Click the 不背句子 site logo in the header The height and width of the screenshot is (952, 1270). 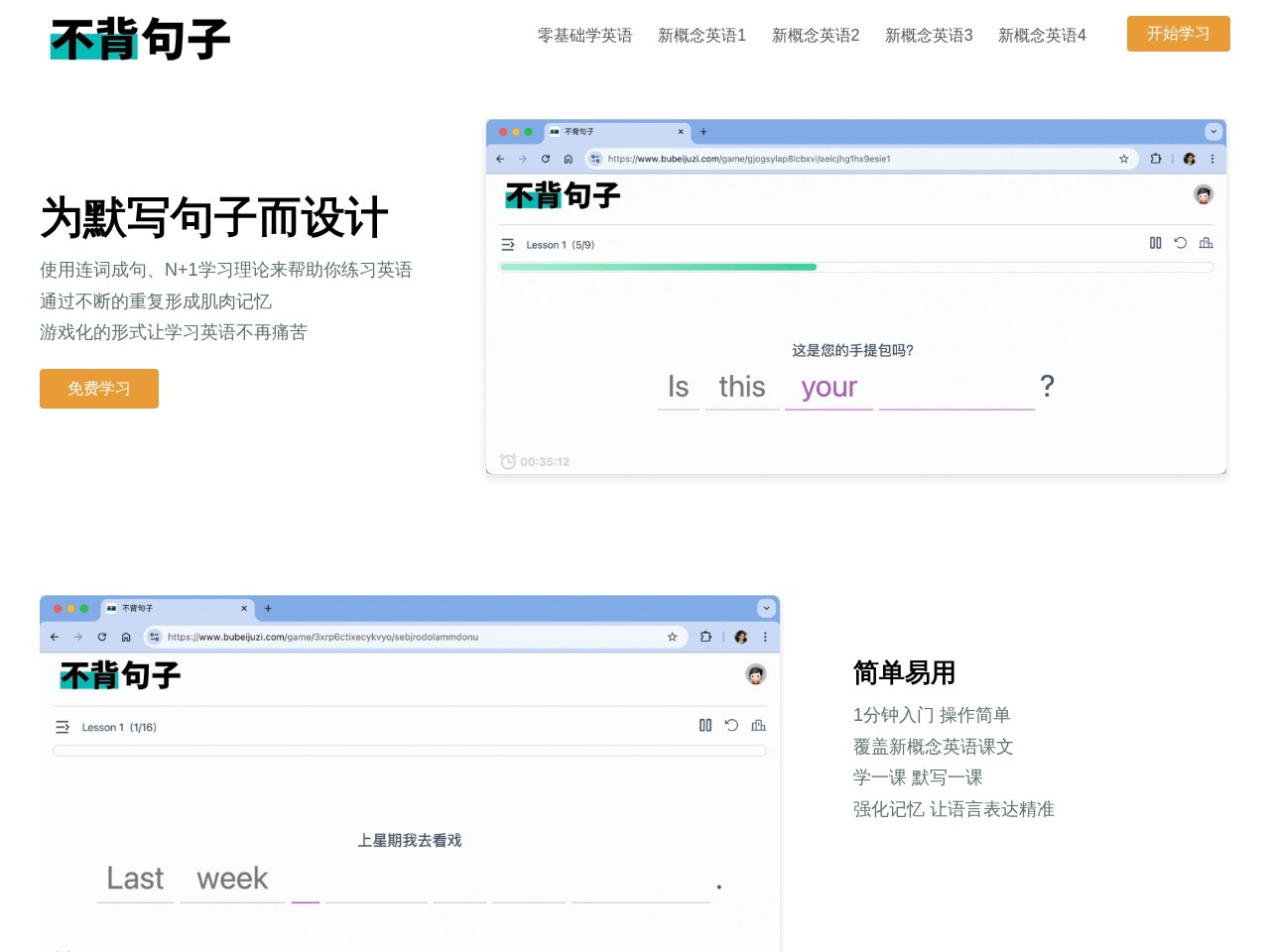140,40
